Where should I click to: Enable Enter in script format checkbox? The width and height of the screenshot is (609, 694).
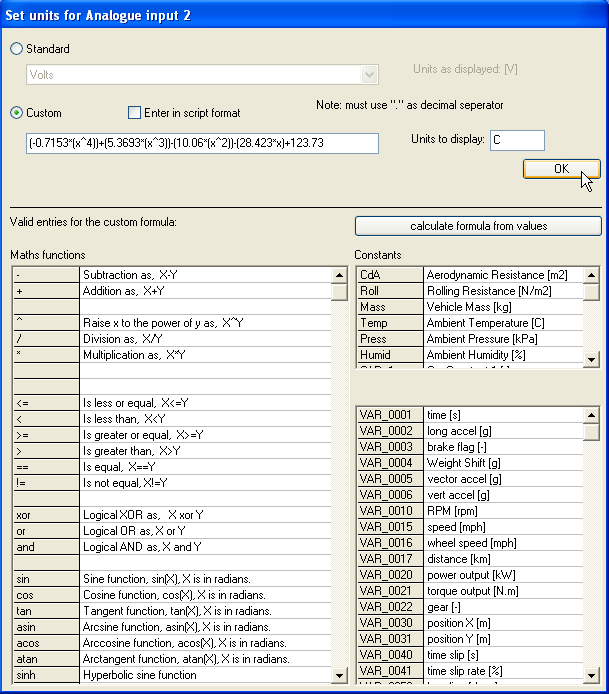135,113
